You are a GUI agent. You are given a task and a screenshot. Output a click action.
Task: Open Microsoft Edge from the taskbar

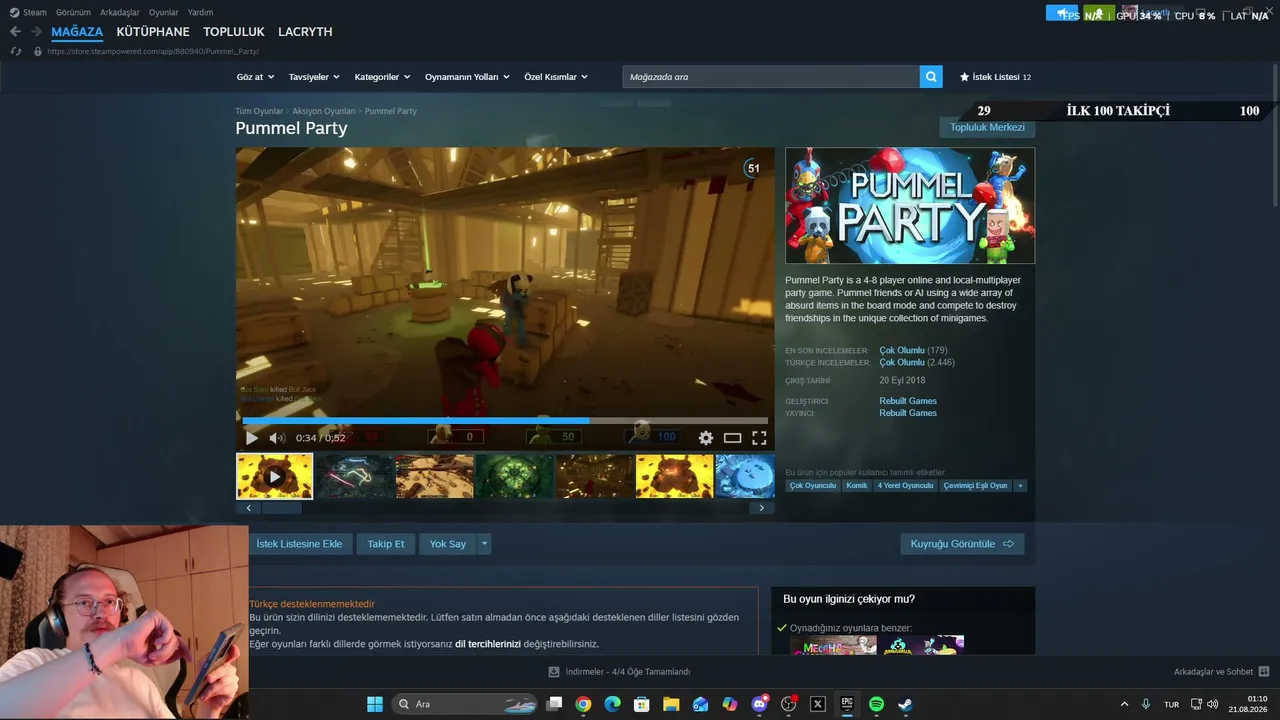[x=612, y=704]
